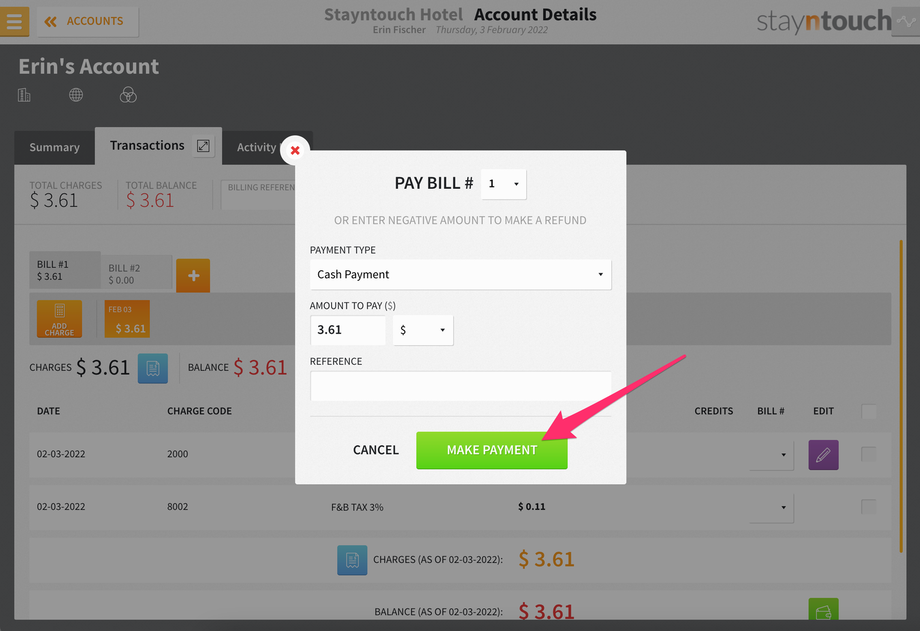The width and height of the screenshot is (920, 631).
Task: Open the Bill # dropdown for the 2000 row
Action: click(772, 455)
